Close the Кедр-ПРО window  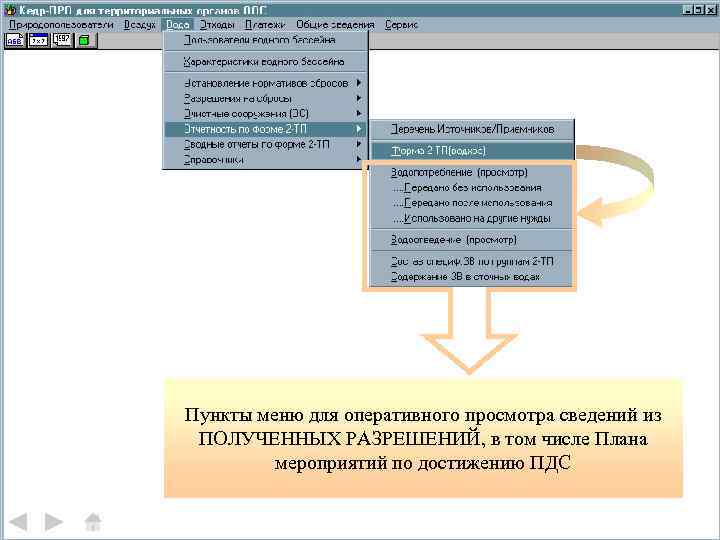(711, 10)
